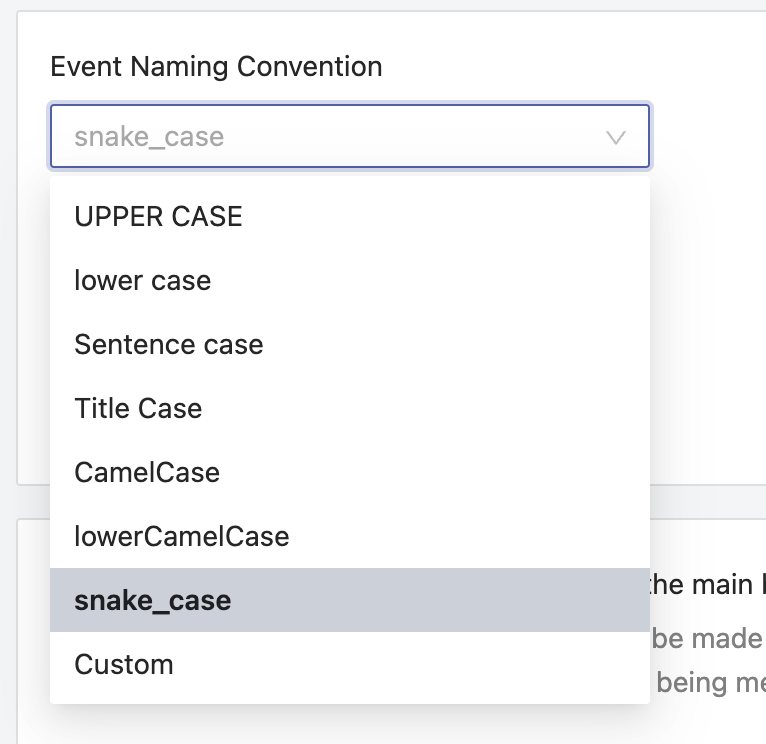Image resolution: width=766 pixels, height=744 pixels.
Task: Click the Event Naming Convention select field
Action: coord(330,136)
